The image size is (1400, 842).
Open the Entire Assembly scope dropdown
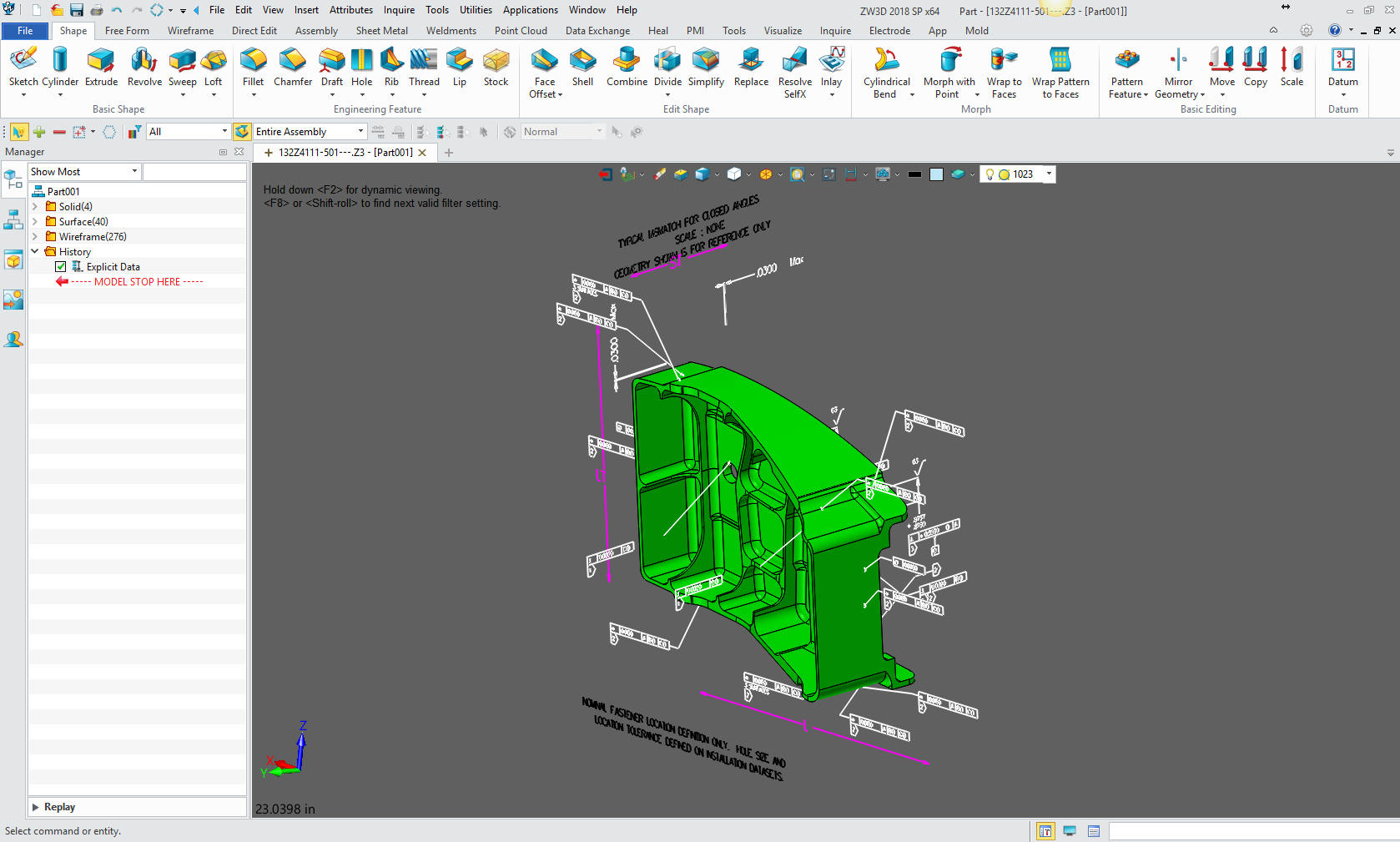point(309,132)
